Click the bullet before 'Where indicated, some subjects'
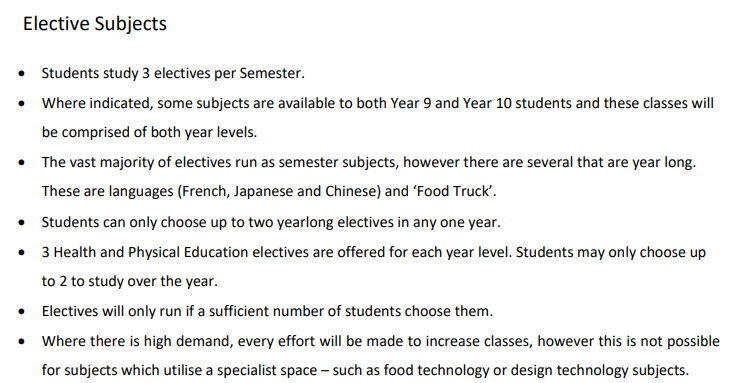Image resolution: width=734 pixels, height=383 pixels. click(22, 104)
